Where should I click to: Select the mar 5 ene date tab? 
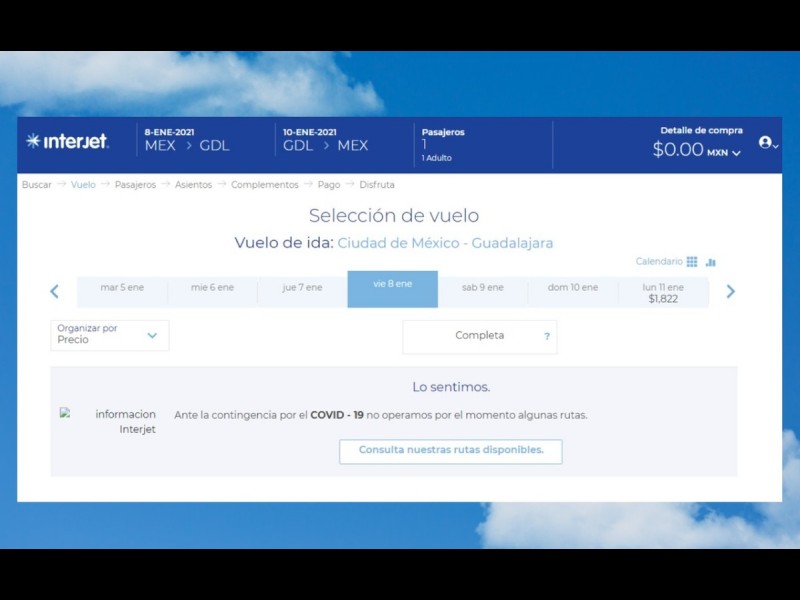point(122,288)
